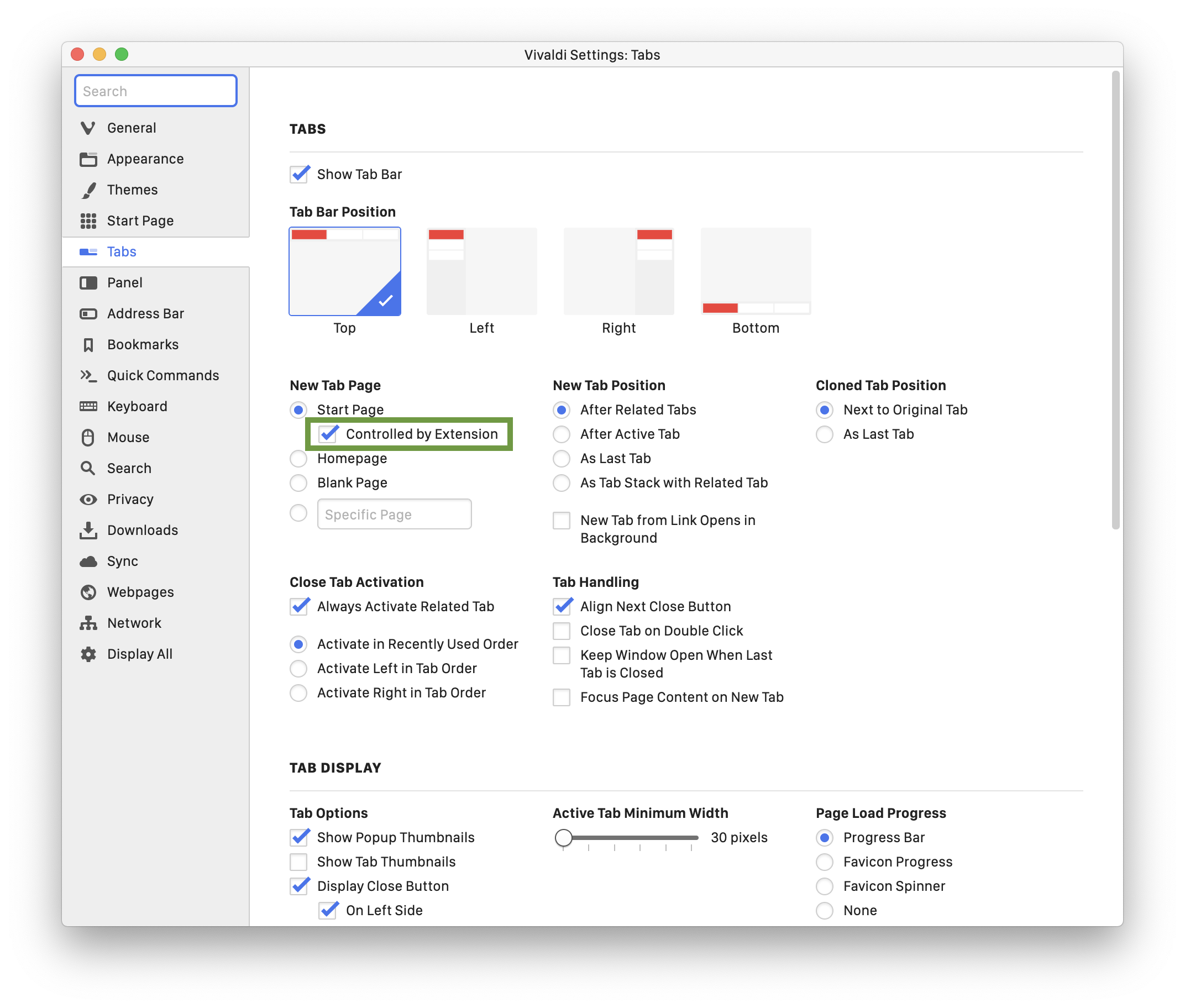
Task: Click the Active Tab Minimum Width slider handle
Action: (563, 838)
